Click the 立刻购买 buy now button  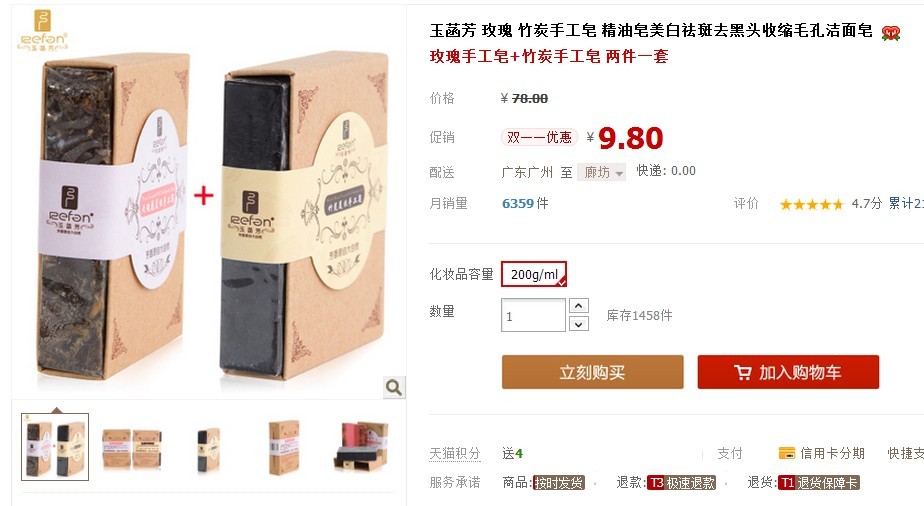593,372
